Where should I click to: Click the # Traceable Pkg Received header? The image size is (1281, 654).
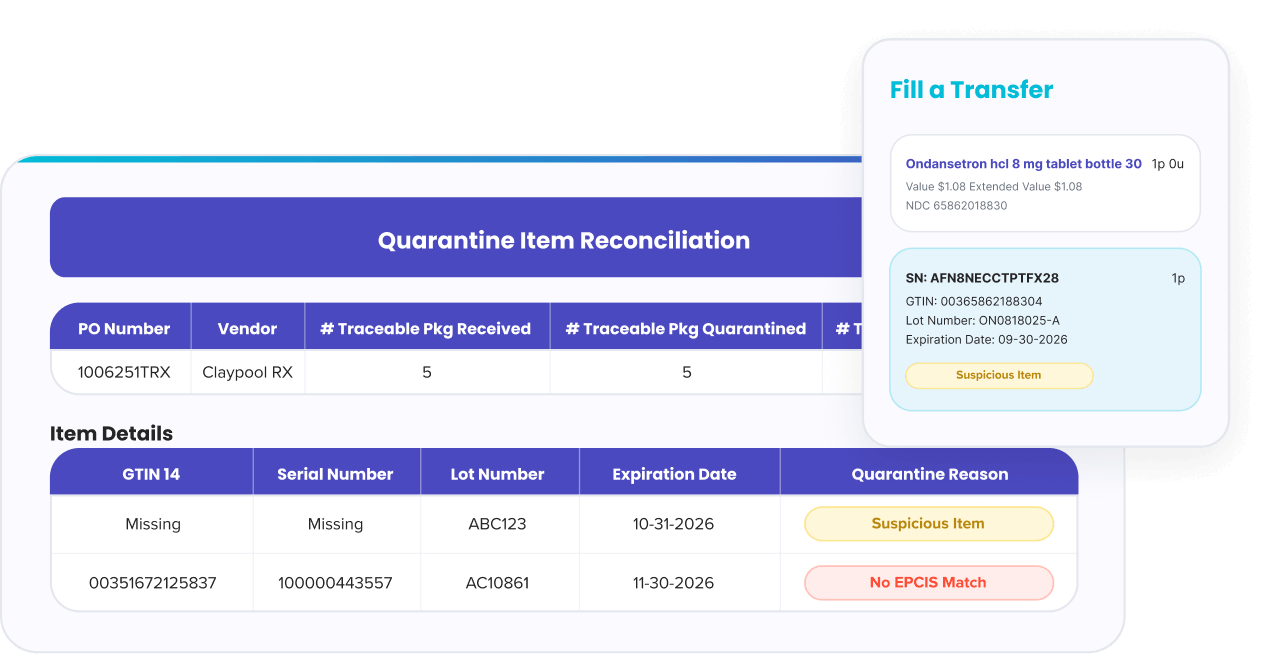click(x=426, y=329)
